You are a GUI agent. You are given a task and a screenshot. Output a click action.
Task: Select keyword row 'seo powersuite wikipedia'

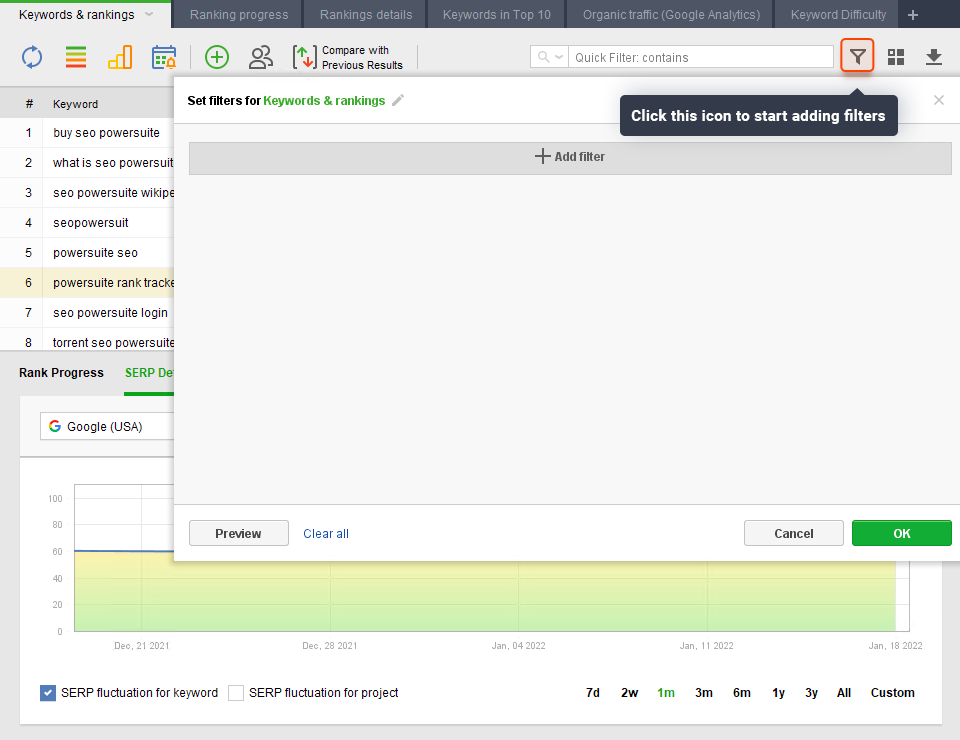(87, 193)
